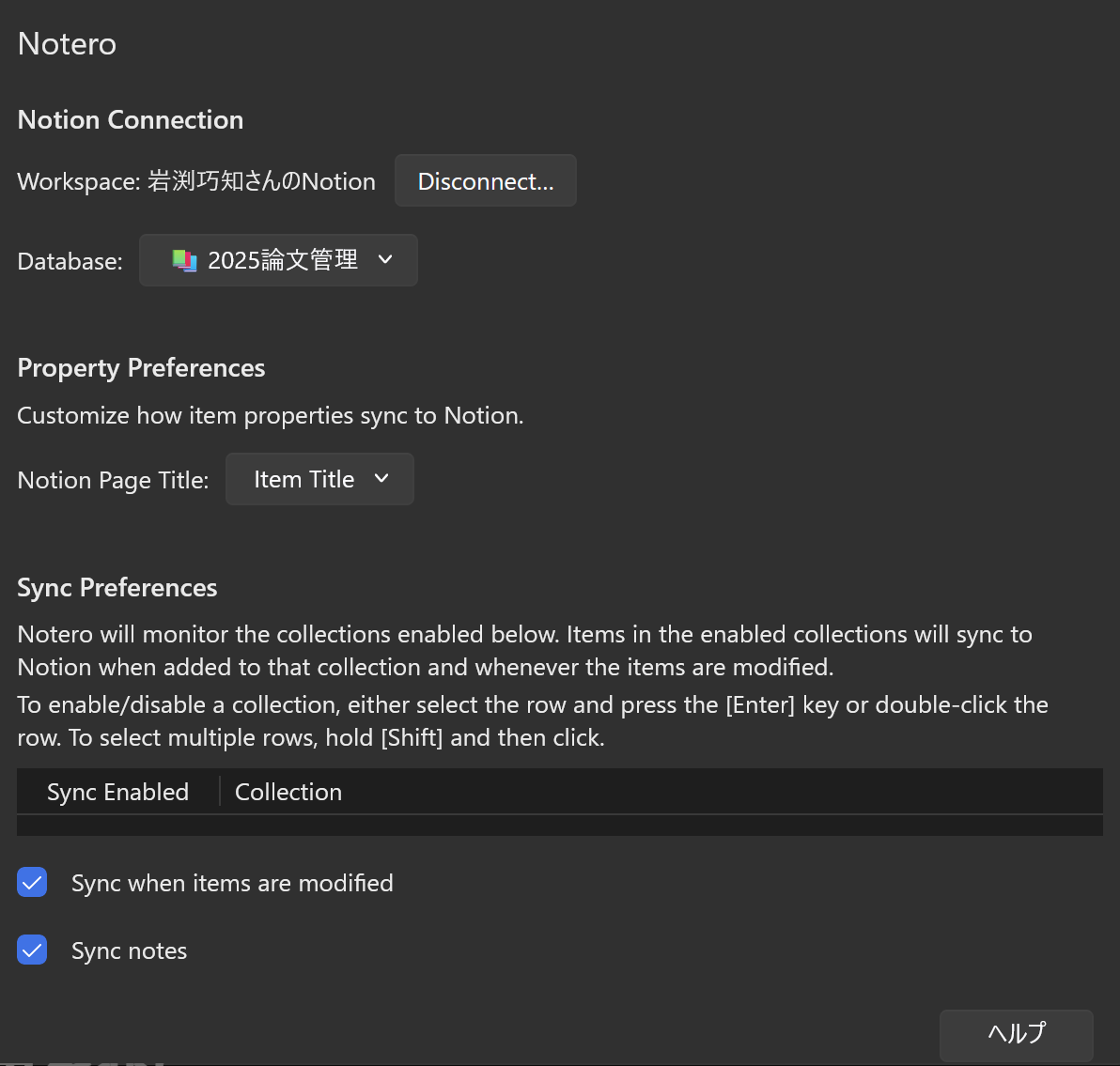Expand the Item Title dropdown
The height and width of the screenshot is (1066, 1120).
pos(319,479)
